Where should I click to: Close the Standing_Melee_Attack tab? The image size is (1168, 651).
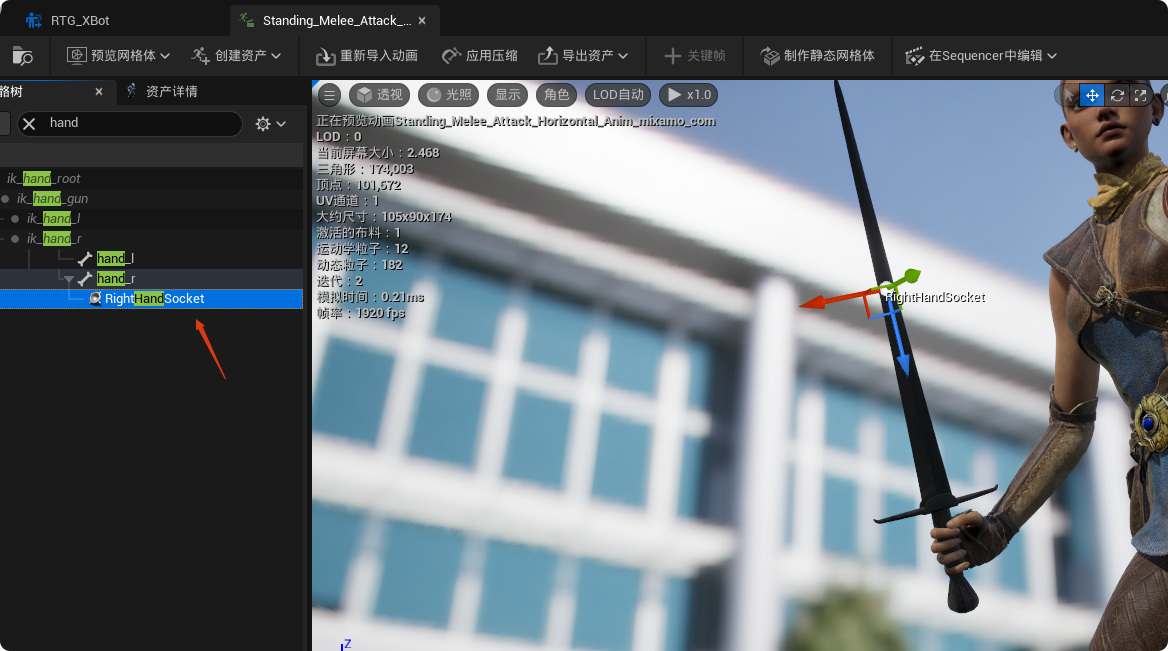pos(422,20)
